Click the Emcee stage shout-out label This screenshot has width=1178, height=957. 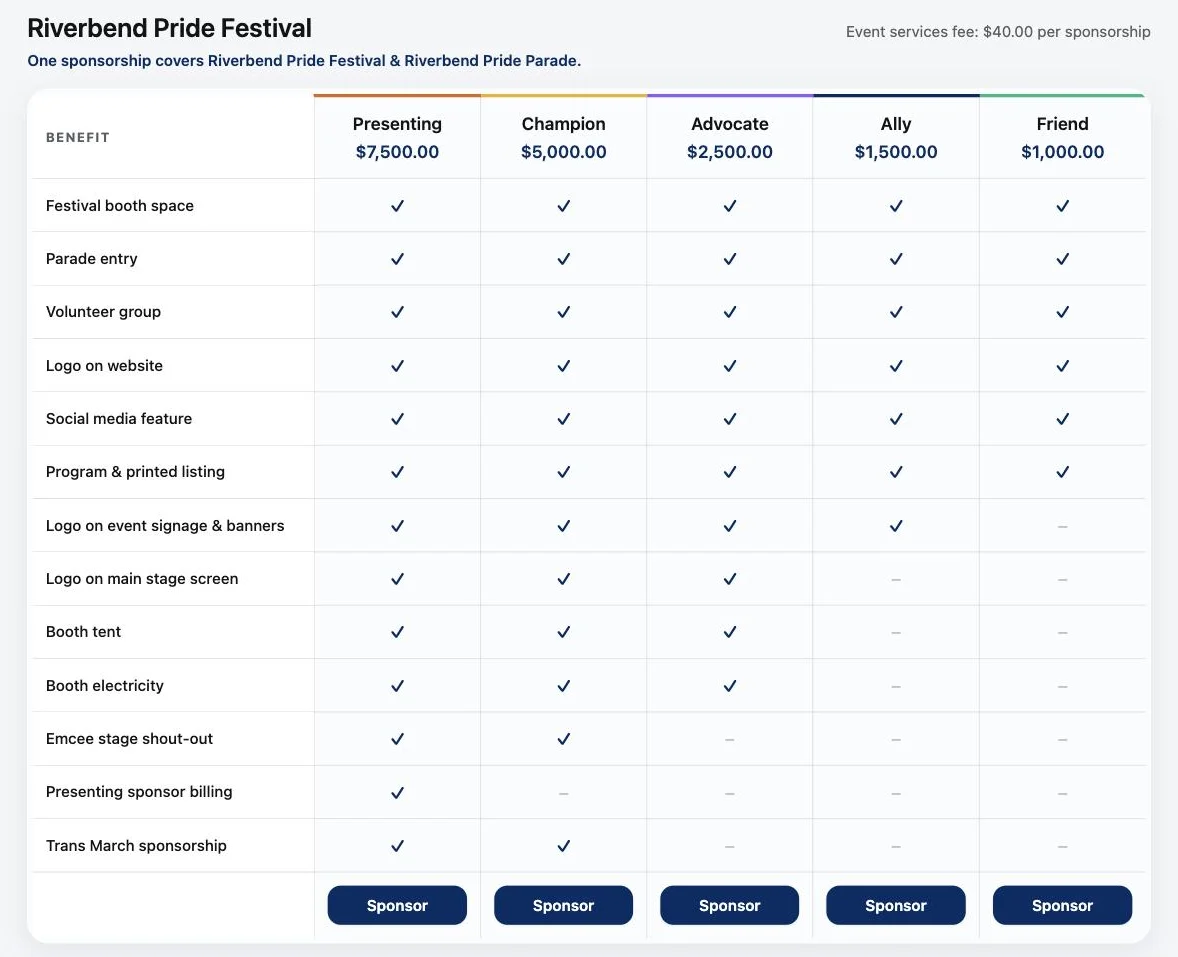pos(129,738)
